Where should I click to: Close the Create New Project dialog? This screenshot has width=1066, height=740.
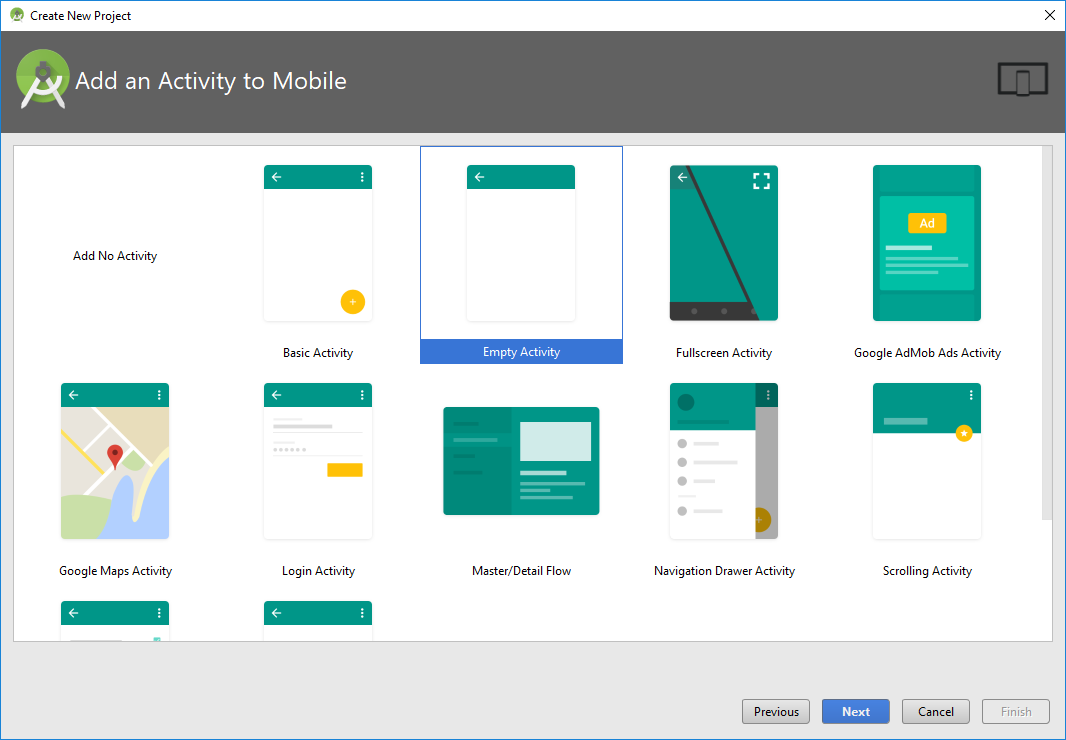(x=1050, y=15)
